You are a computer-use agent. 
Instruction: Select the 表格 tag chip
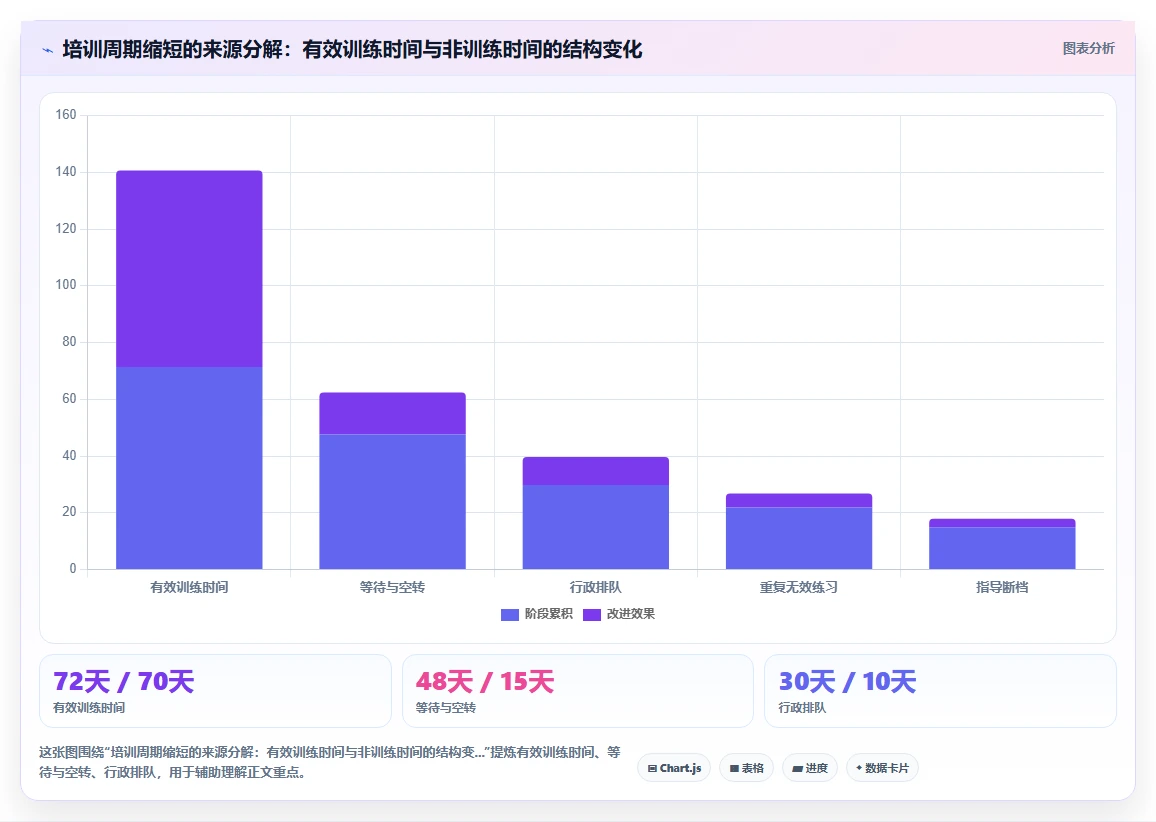pos(746,768)
